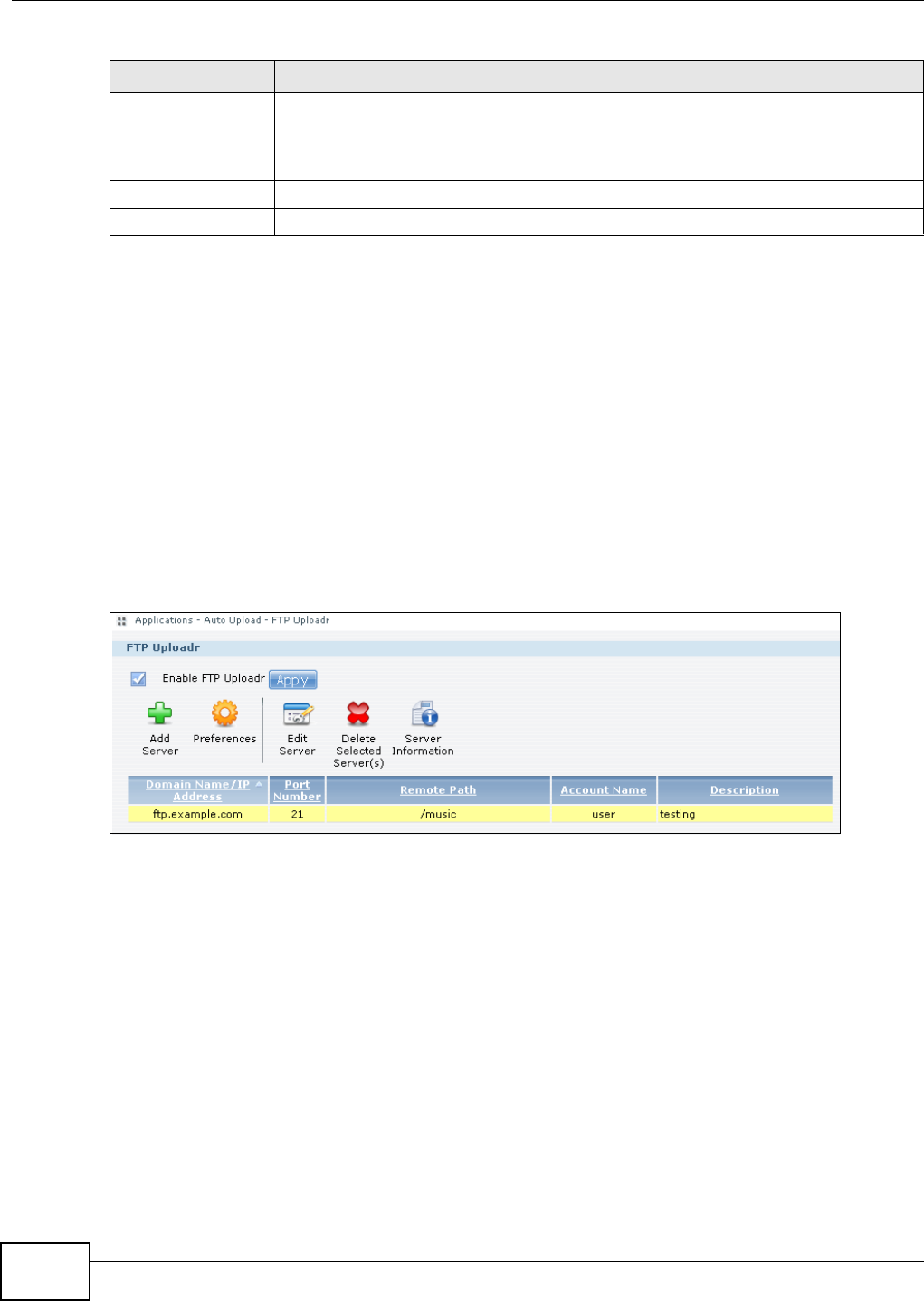Sort by Domain Name/IP Address column
This screenshot has width=924, height=1301.
[x=197, y=790]
